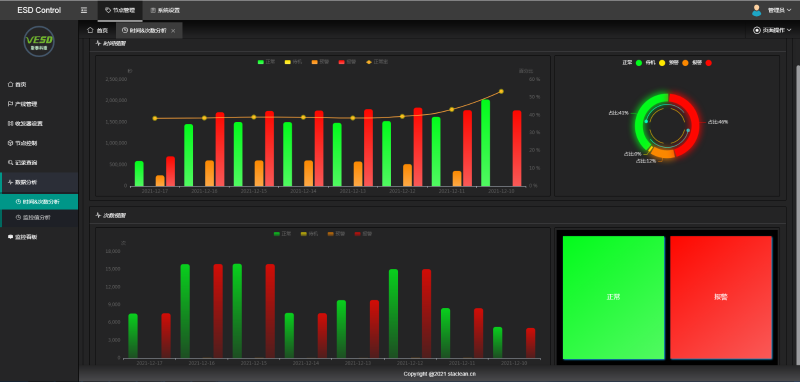800x382 pixels.
Task: Open the 页面操作 page operations dropdown
Action: (772, 31)
